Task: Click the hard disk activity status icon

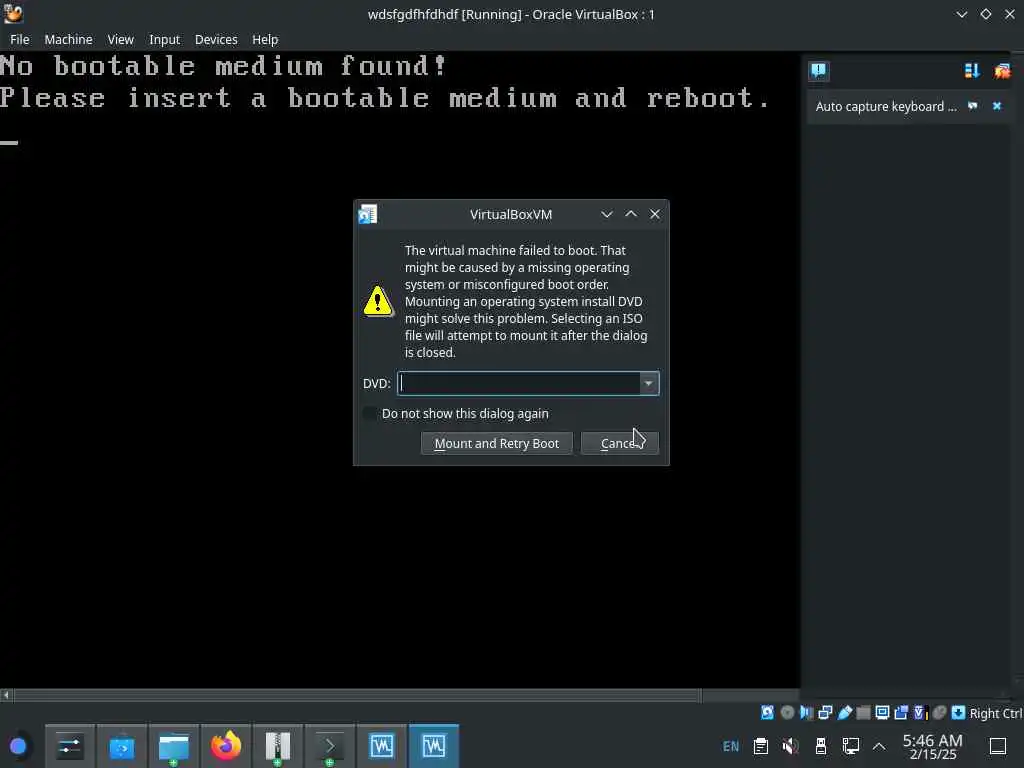Action: coord(767,712)
